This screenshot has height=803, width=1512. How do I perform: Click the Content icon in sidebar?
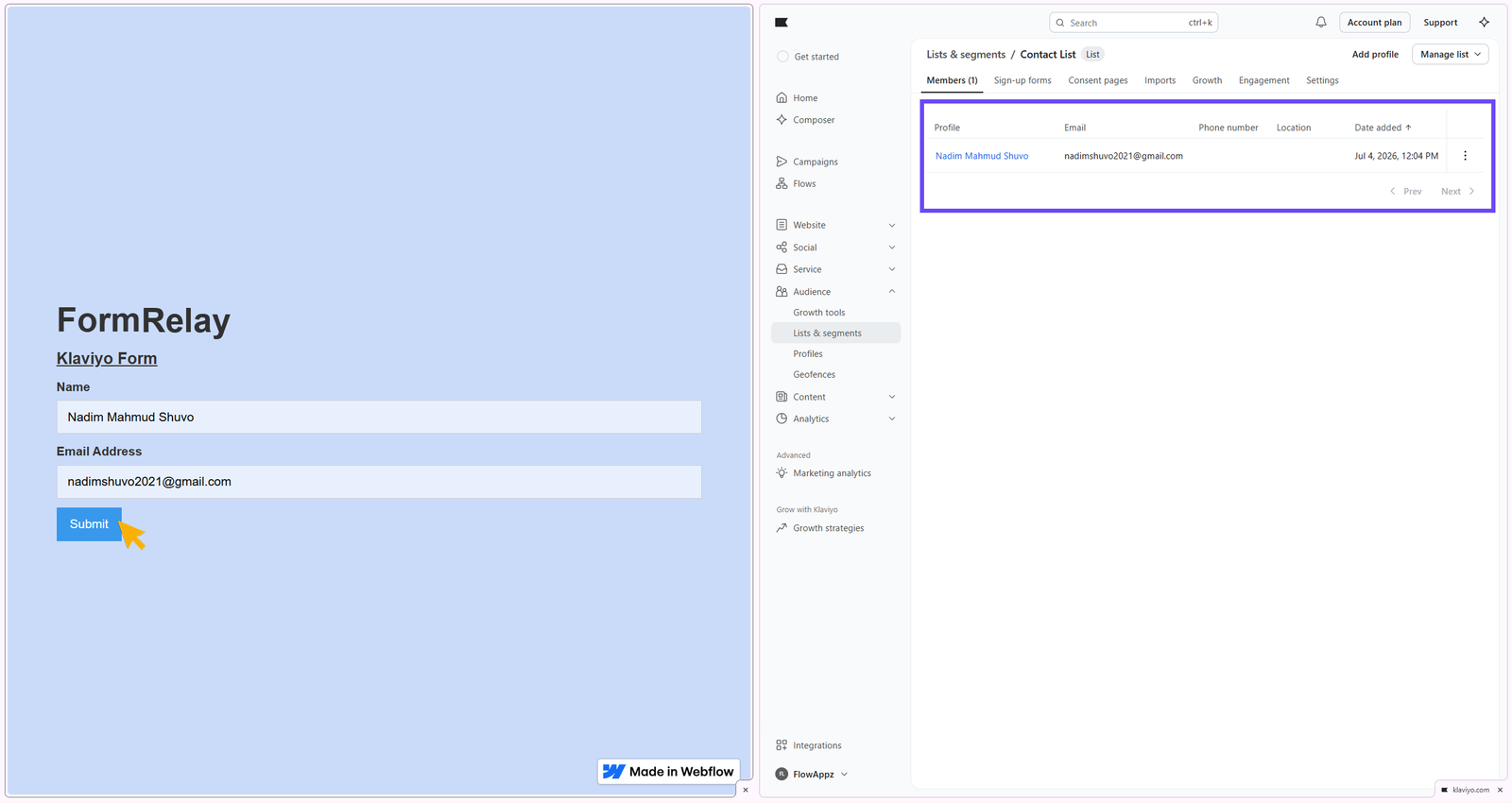pos(782,397)
